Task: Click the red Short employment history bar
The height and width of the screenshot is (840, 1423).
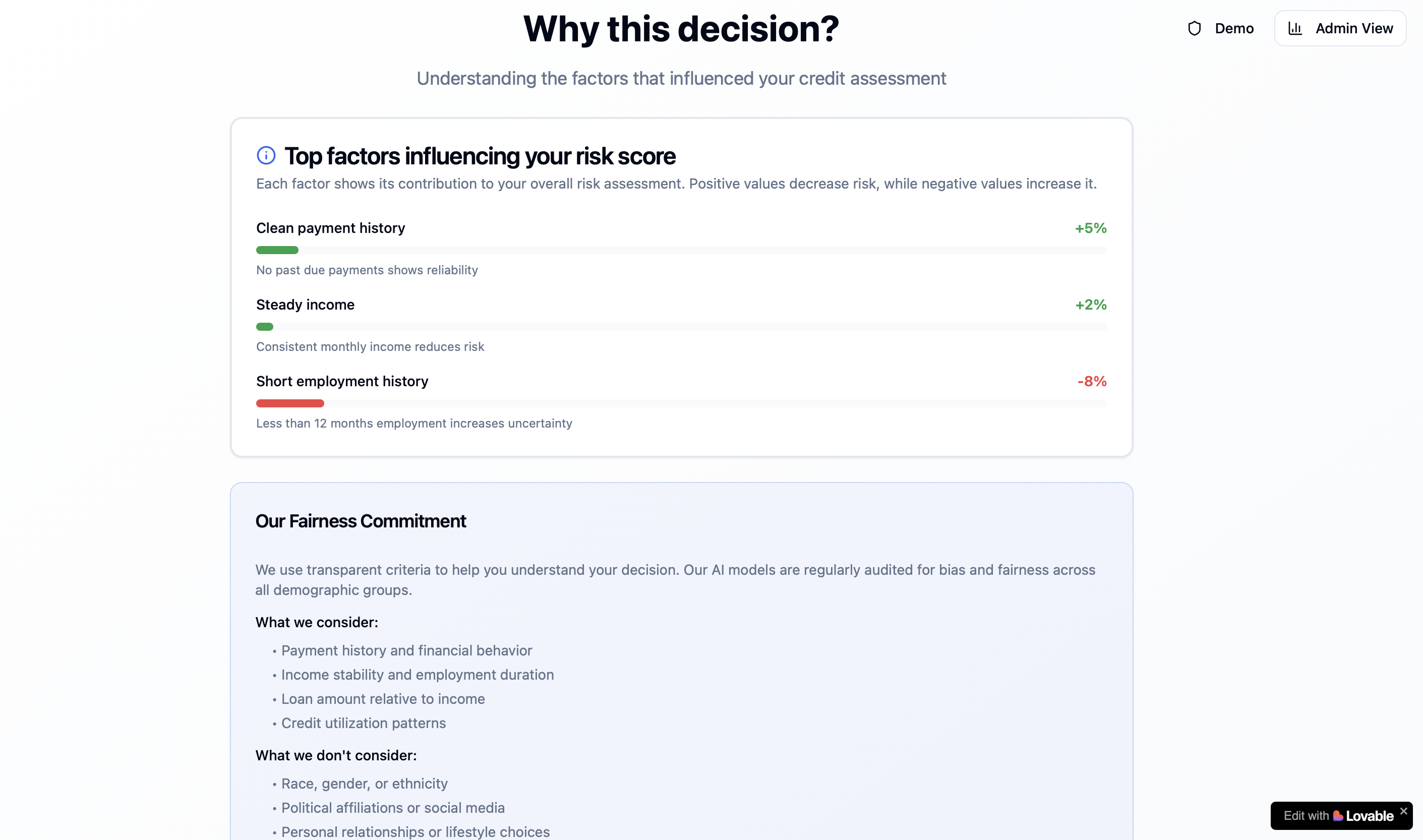Action: 290,403
